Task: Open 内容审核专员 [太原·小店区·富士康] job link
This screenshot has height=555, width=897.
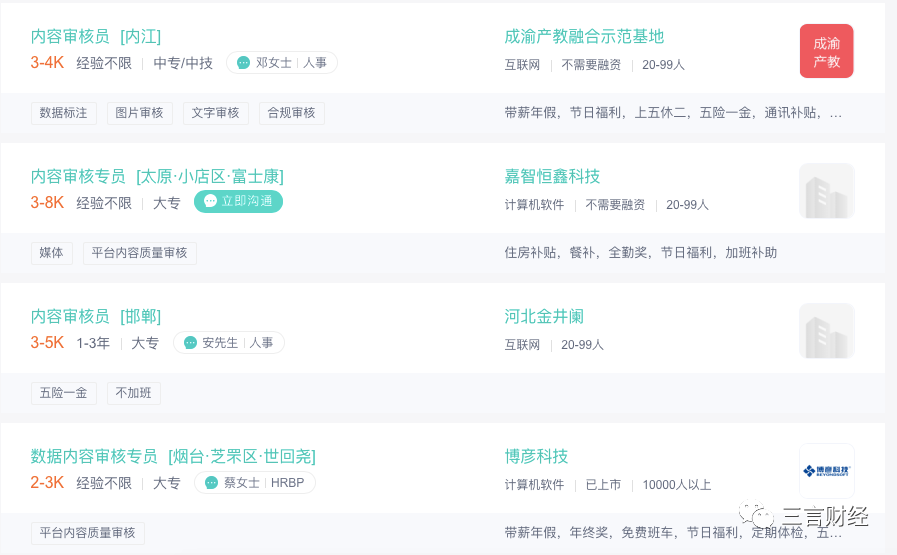Action: coord(157,176)
